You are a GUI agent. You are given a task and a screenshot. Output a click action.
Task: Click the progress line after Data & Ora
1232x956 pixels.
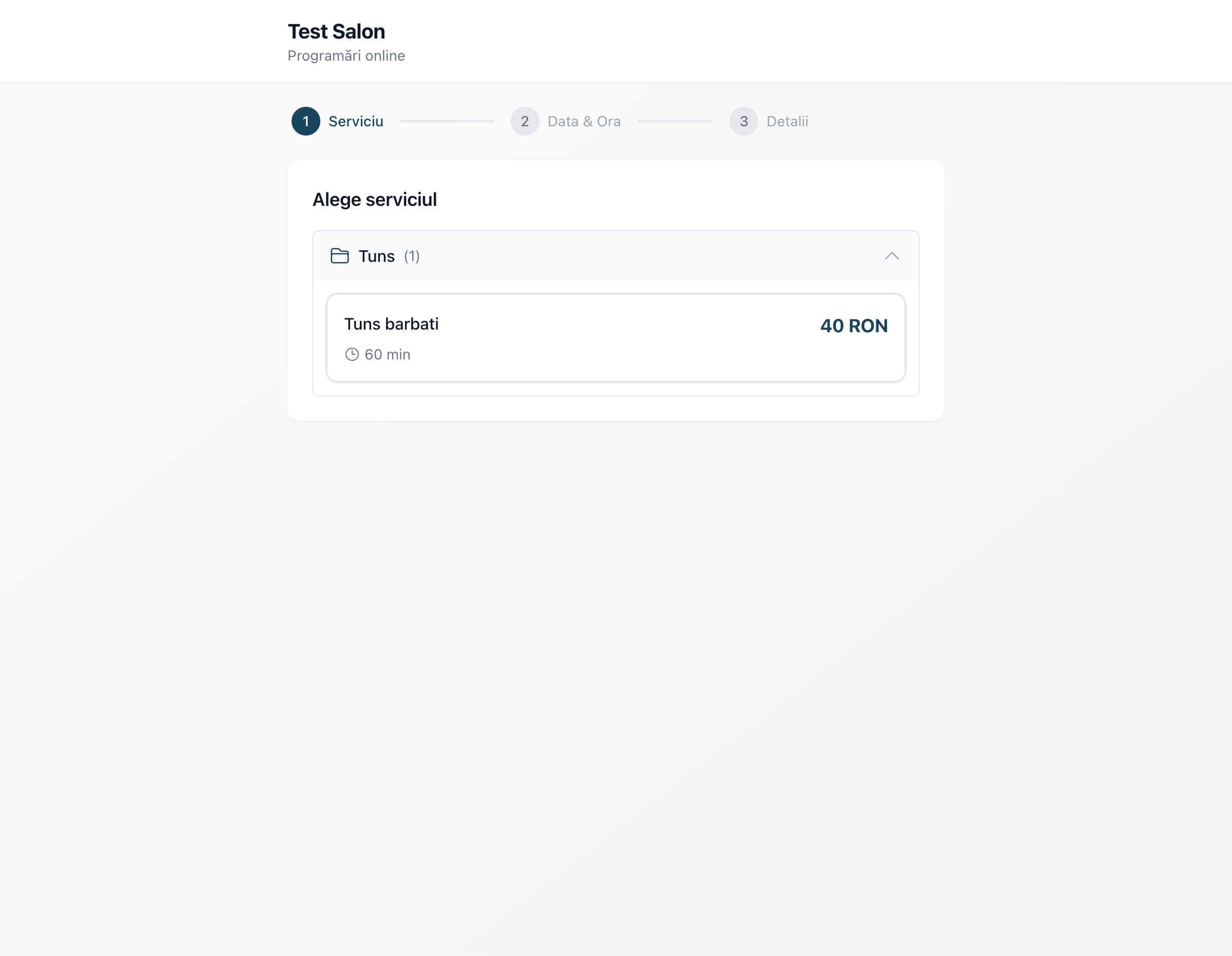(675, 121)
